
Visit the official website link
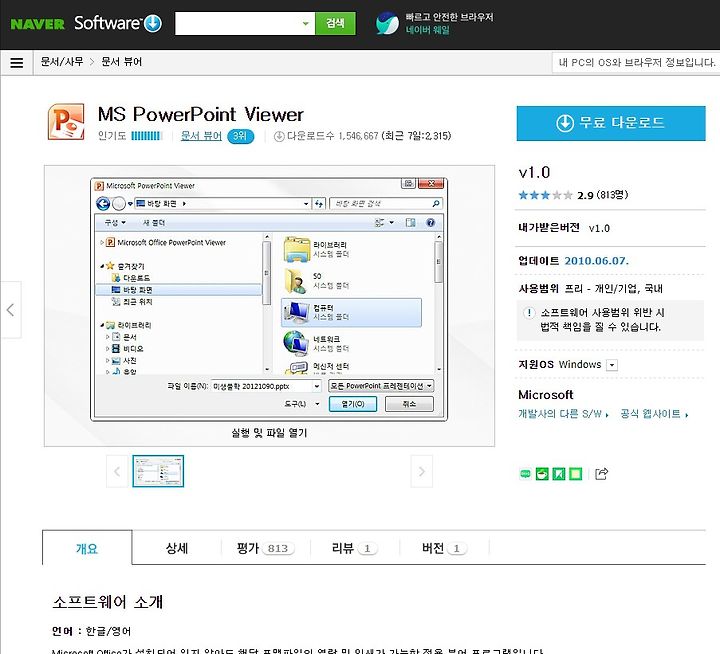click(x=654, y=414)
